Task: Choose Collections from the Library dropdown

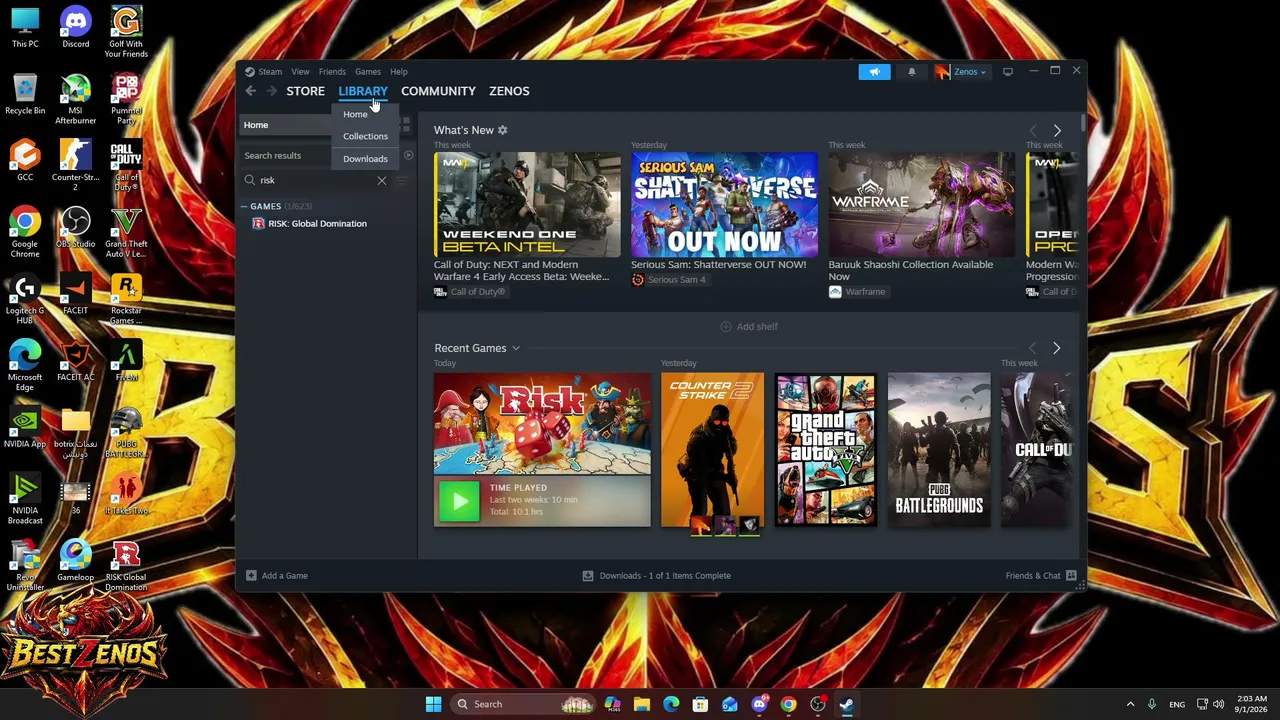Action: click(x=366, y=136)
